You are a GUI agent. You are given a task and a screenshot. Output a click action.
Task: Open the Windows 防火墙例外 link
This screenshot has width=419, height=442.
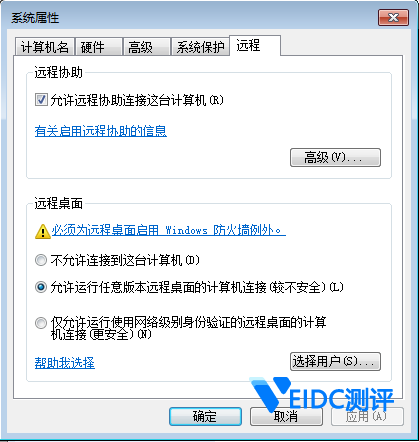[x=169, y=230]
